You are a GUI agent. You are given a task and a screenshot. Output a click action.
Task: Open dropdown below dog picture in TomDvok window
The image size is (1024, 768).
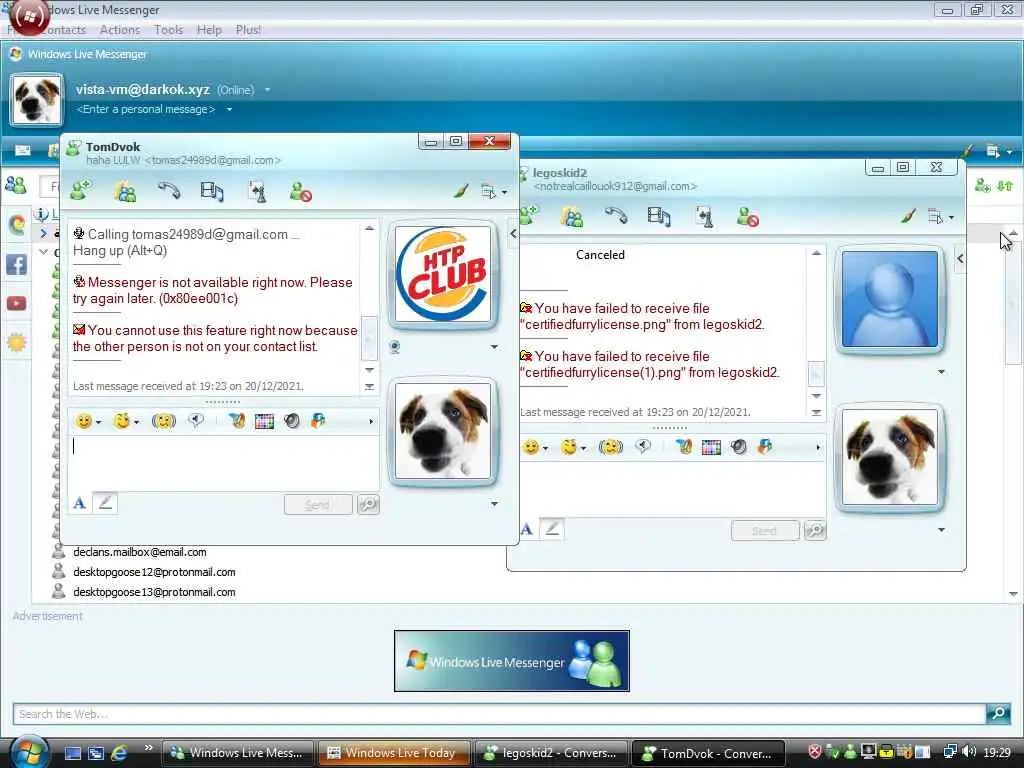494,504
